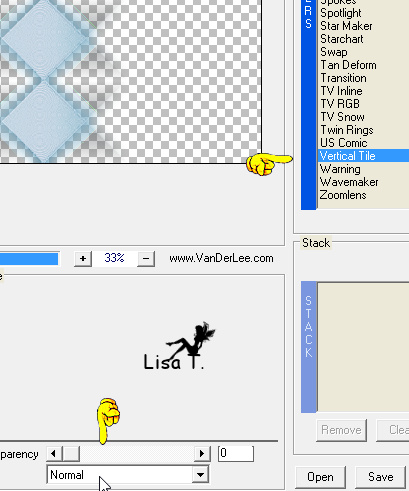Click the transparency slider left arrow
Viewport: 409px width, 491px height.
[54, 454]
